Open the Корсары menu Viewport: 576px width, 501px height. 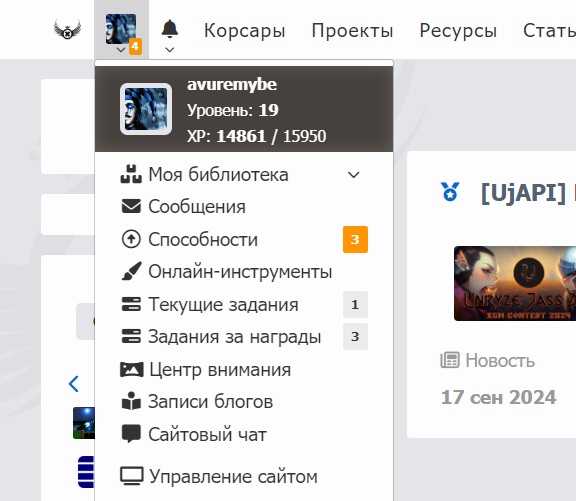click(245, 30)
